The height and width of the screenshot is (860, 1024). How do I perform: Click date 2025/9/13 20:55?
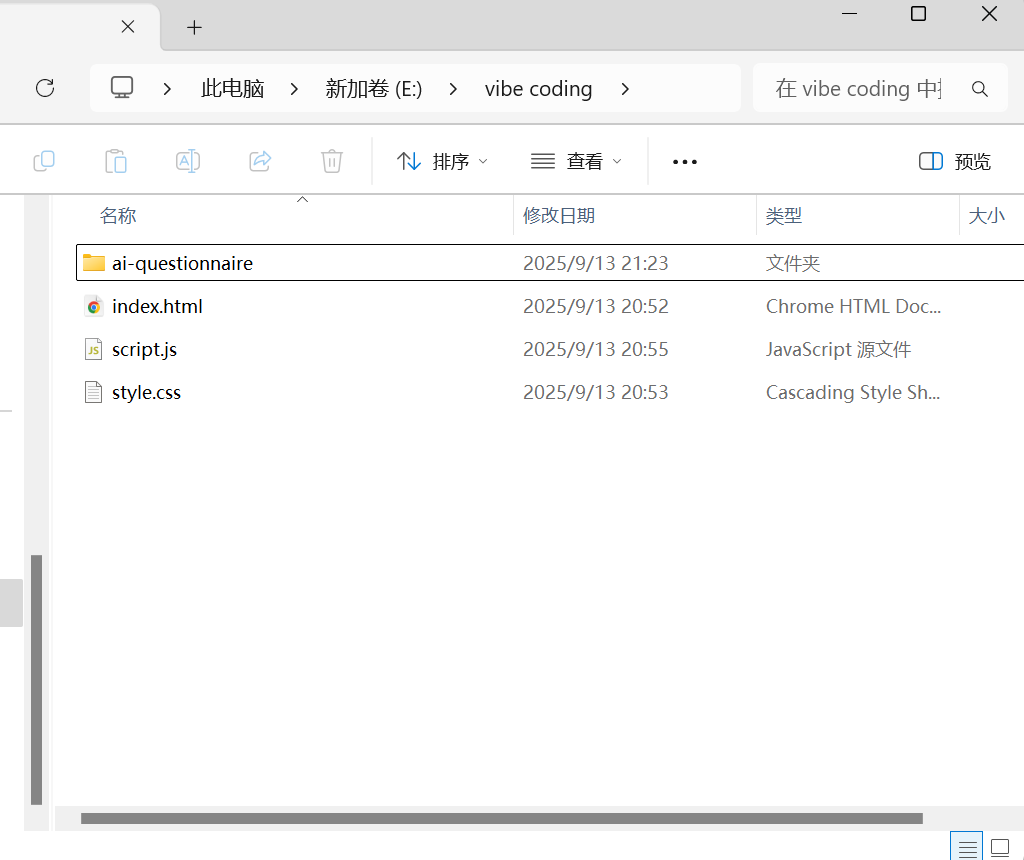click(x=596, y=349)
